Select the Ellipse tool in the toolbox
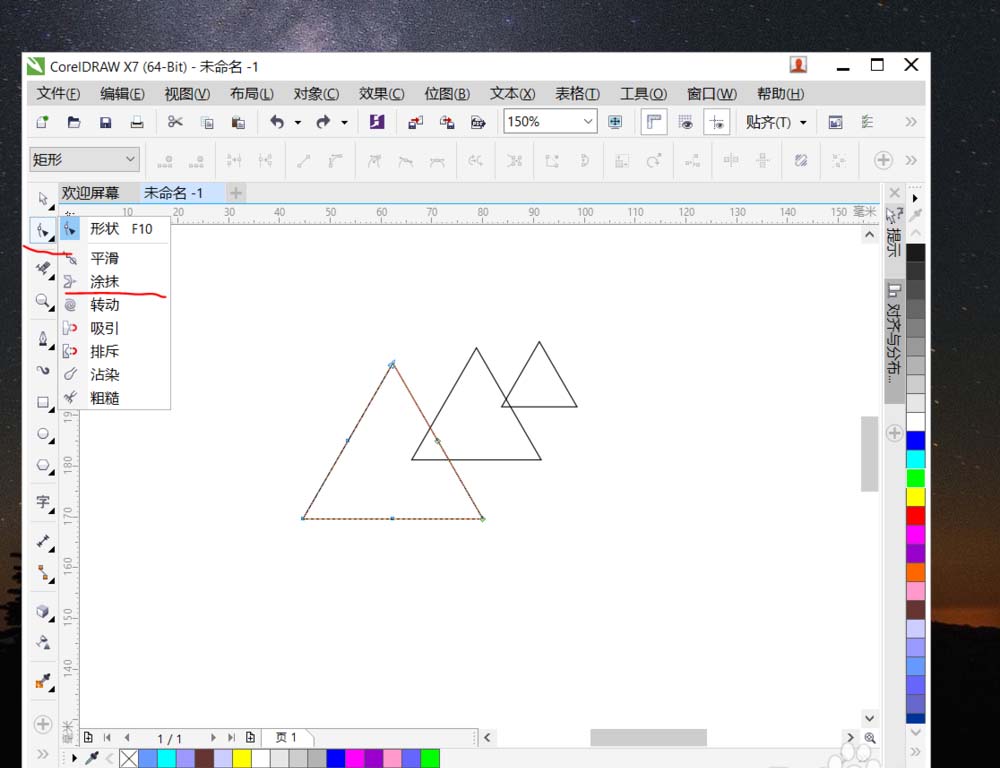The width and height of the screenshot is (1000, 768). pyautogui.click(x=43, y=435)
